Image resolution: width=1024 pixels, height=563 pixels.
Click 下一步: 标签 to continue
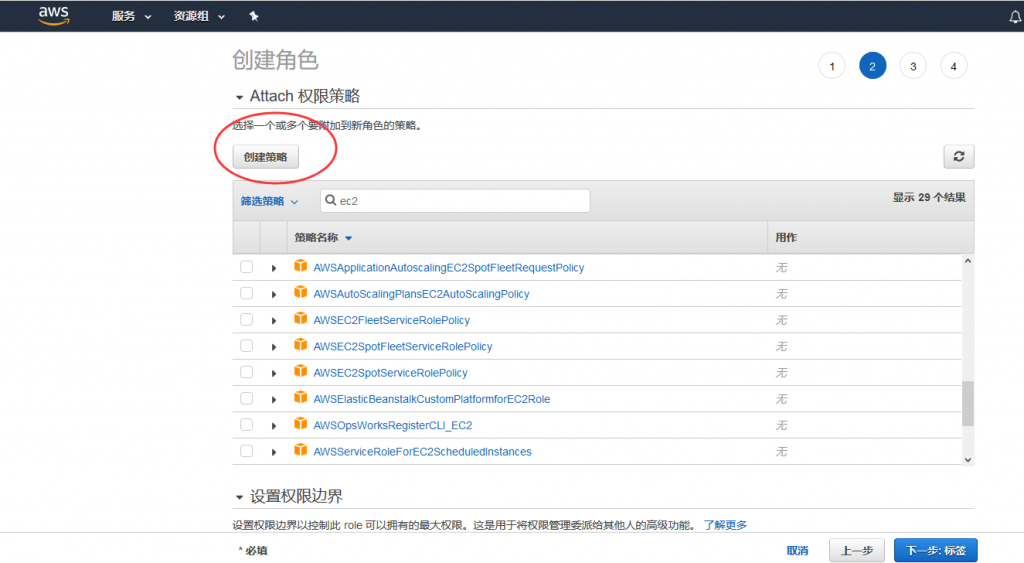935,550
